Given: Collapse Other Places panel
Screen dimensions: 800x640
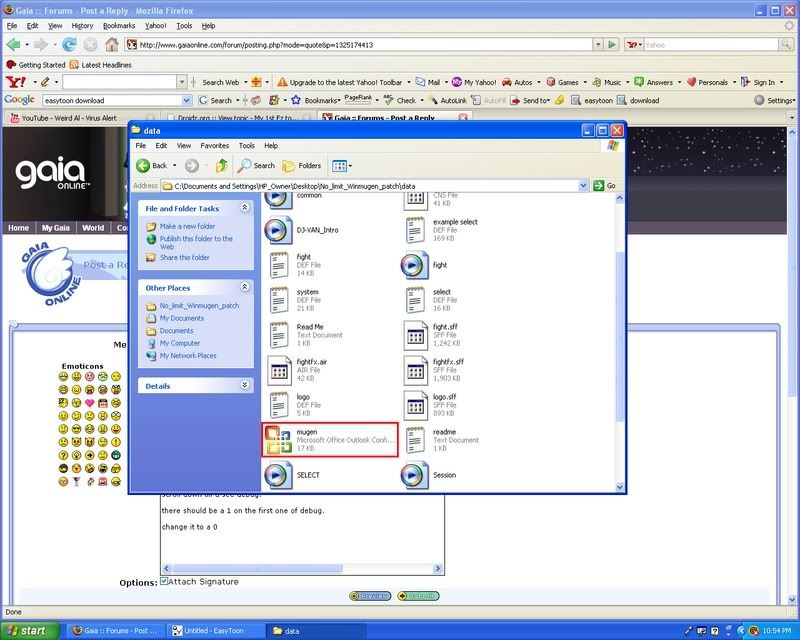Looking at the screenshot, I should coord(244,287).
